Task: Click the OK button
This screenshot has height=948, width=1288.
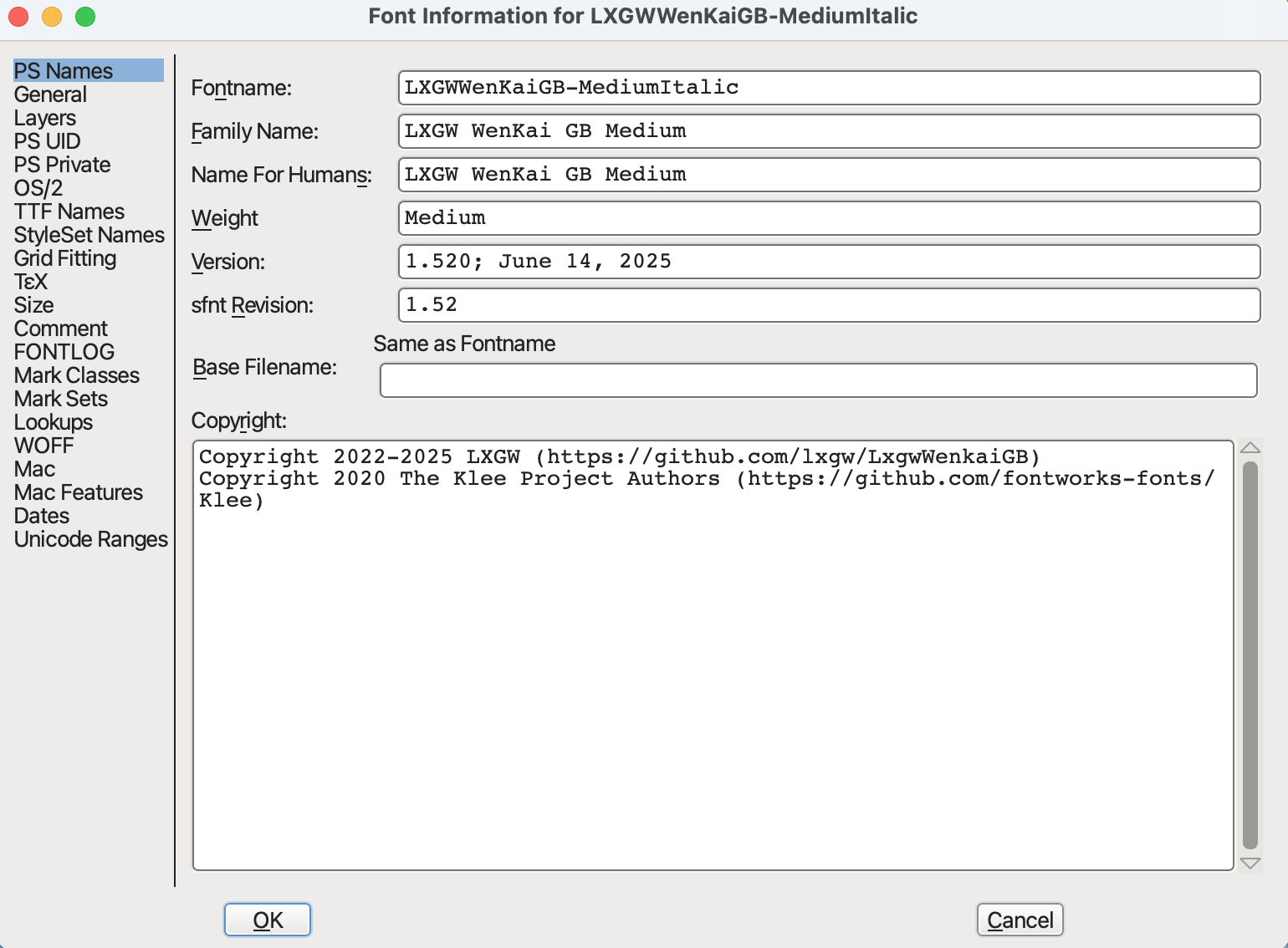Action: tap(268, 920)
